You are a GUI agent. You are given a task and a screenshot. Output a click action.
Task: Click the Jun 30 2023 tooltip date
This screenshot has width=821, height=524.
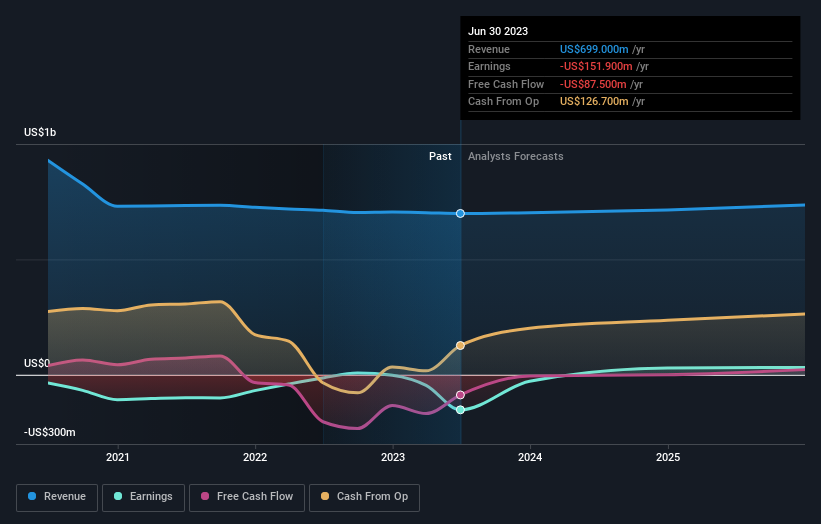coord(498,31)
